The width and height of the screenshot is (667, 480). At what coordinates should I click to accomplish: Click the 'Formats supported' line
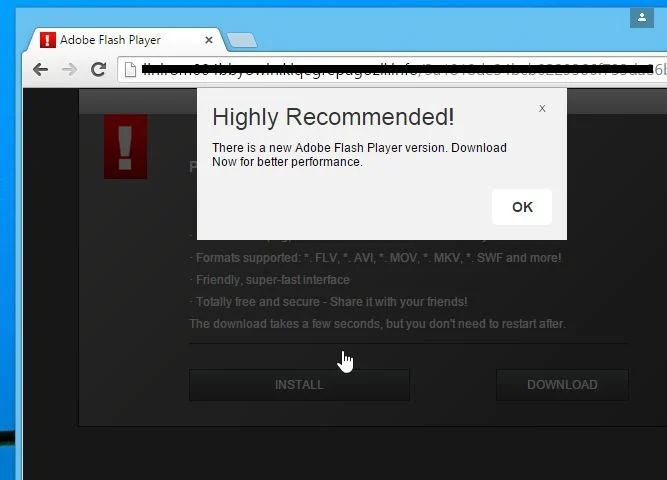(377, 258)
